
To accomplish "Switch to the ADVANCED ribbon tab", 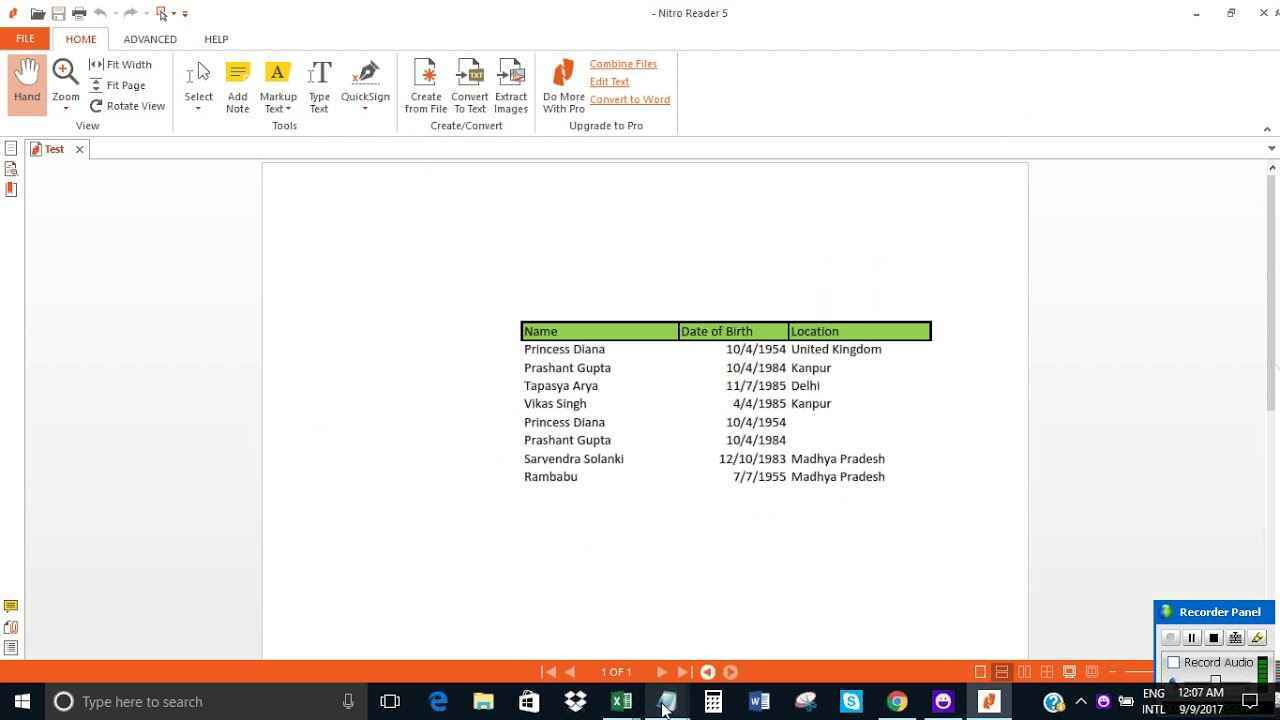I will (150, 39).
